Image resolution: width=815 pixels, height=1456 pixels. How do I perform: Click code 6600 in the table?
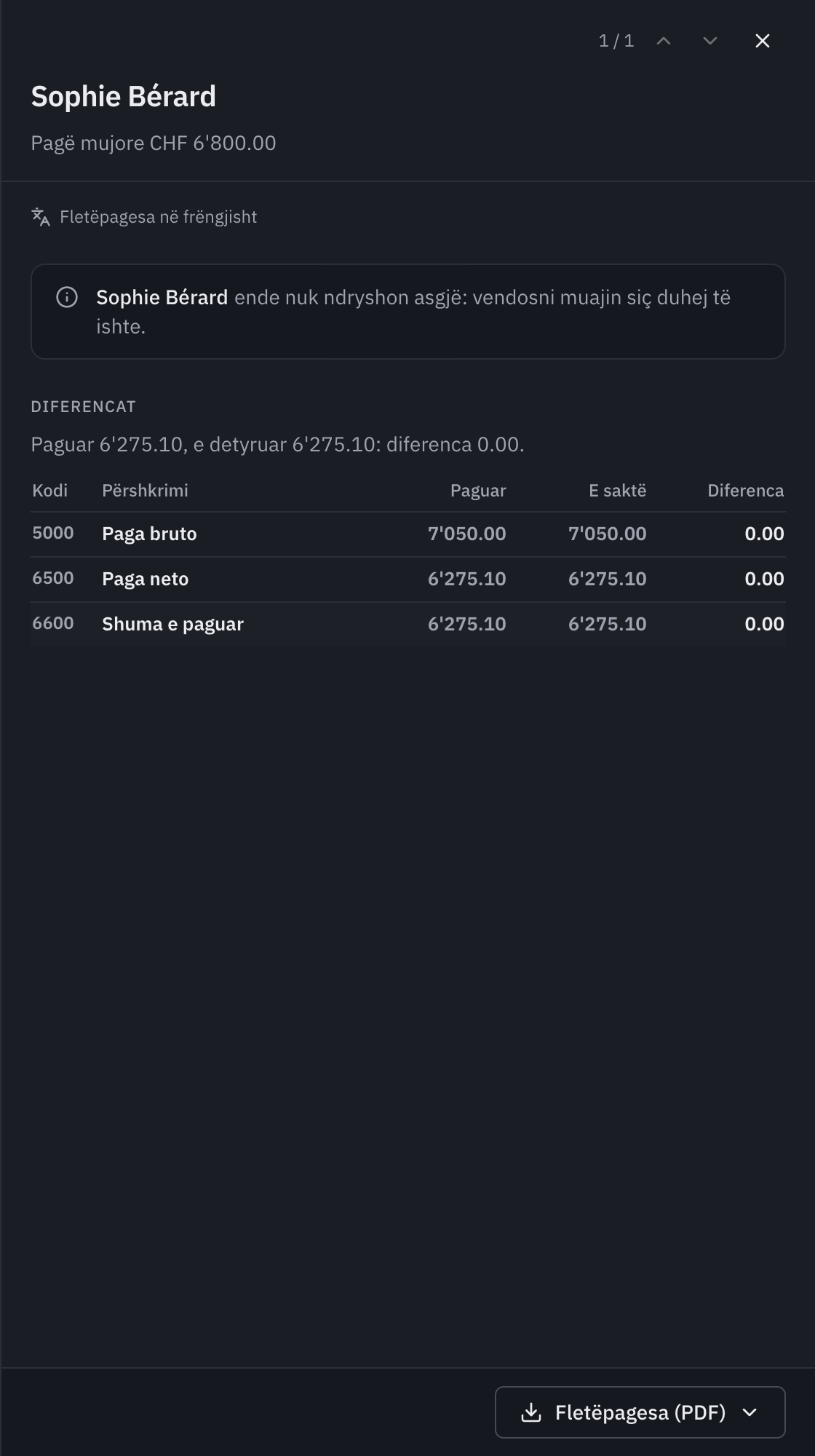click(53, 623)
